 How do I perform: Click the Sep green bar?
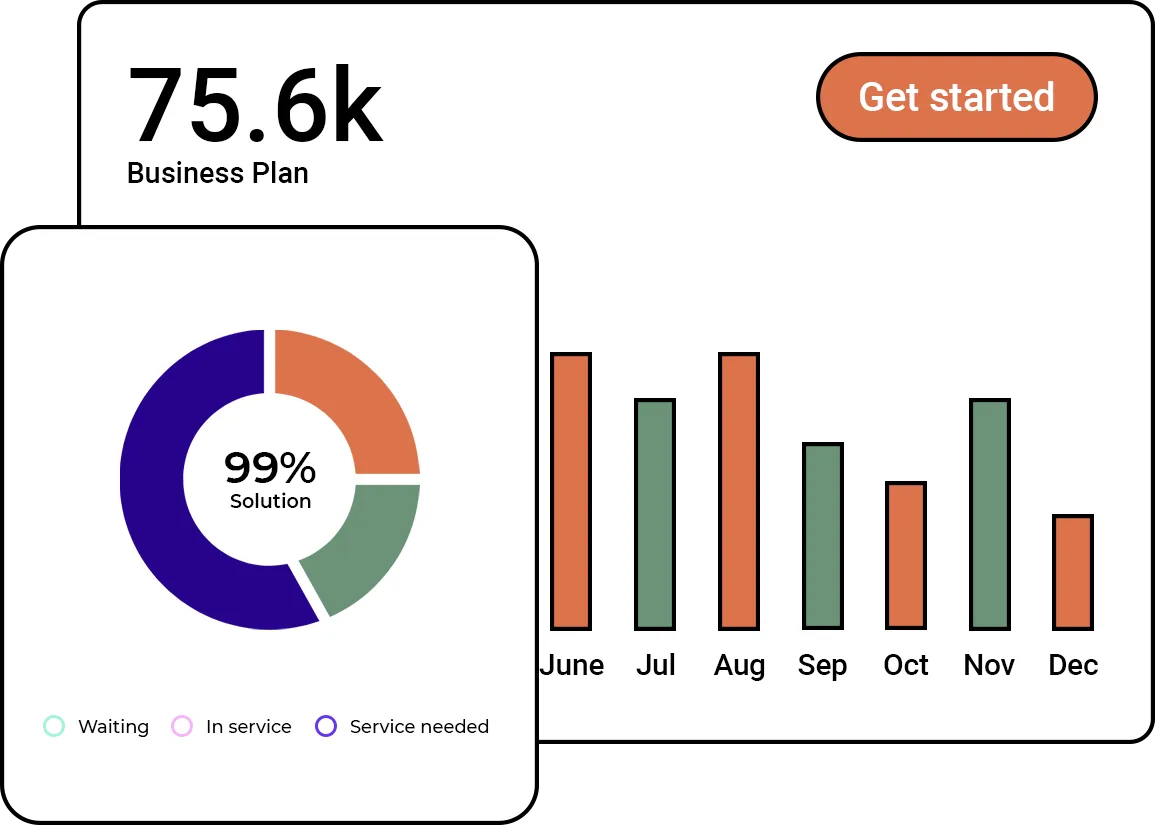(822, 535)
